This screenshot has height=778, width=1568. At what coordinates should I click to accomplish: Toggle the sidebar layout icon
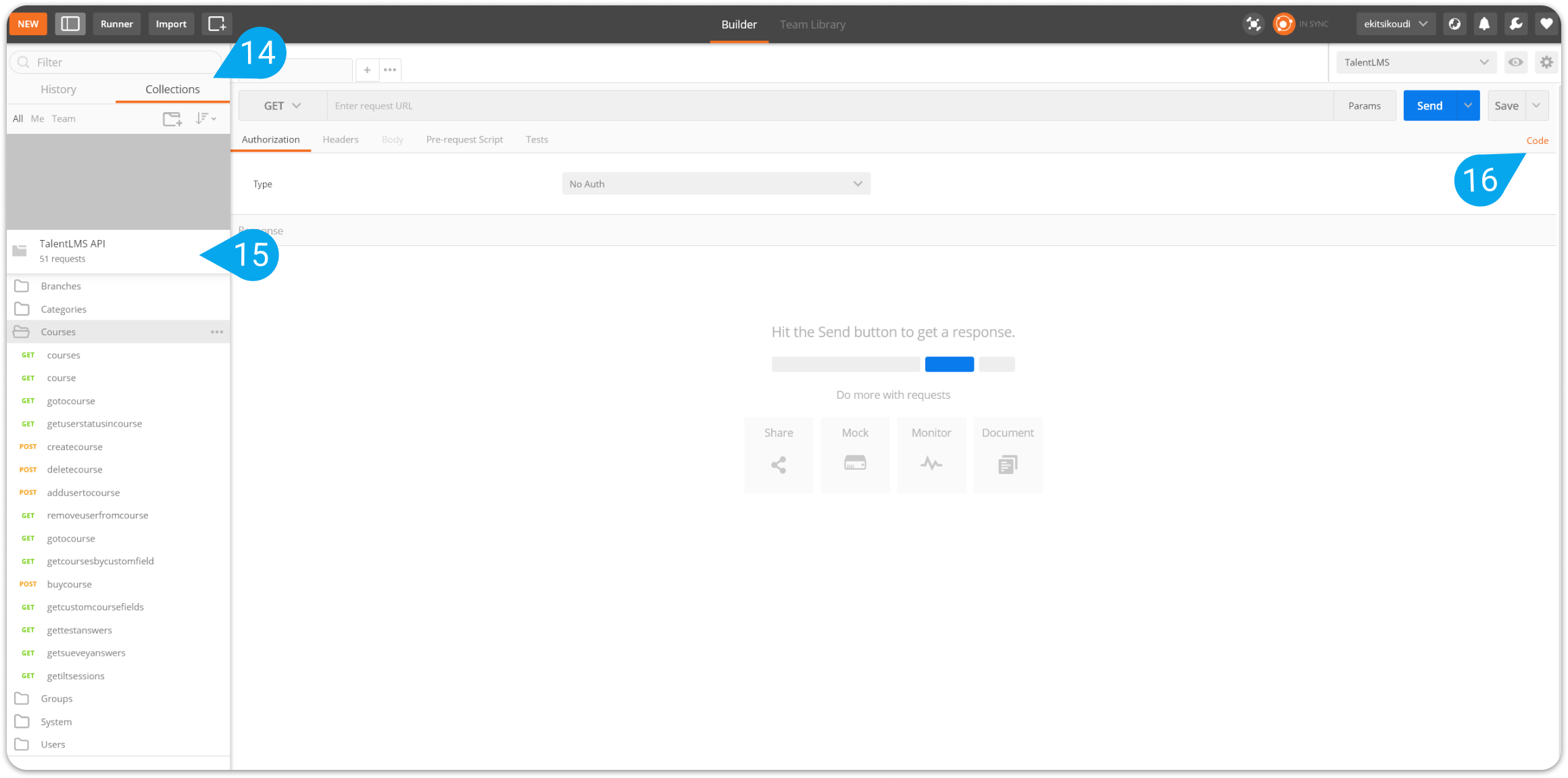(70, 24)
